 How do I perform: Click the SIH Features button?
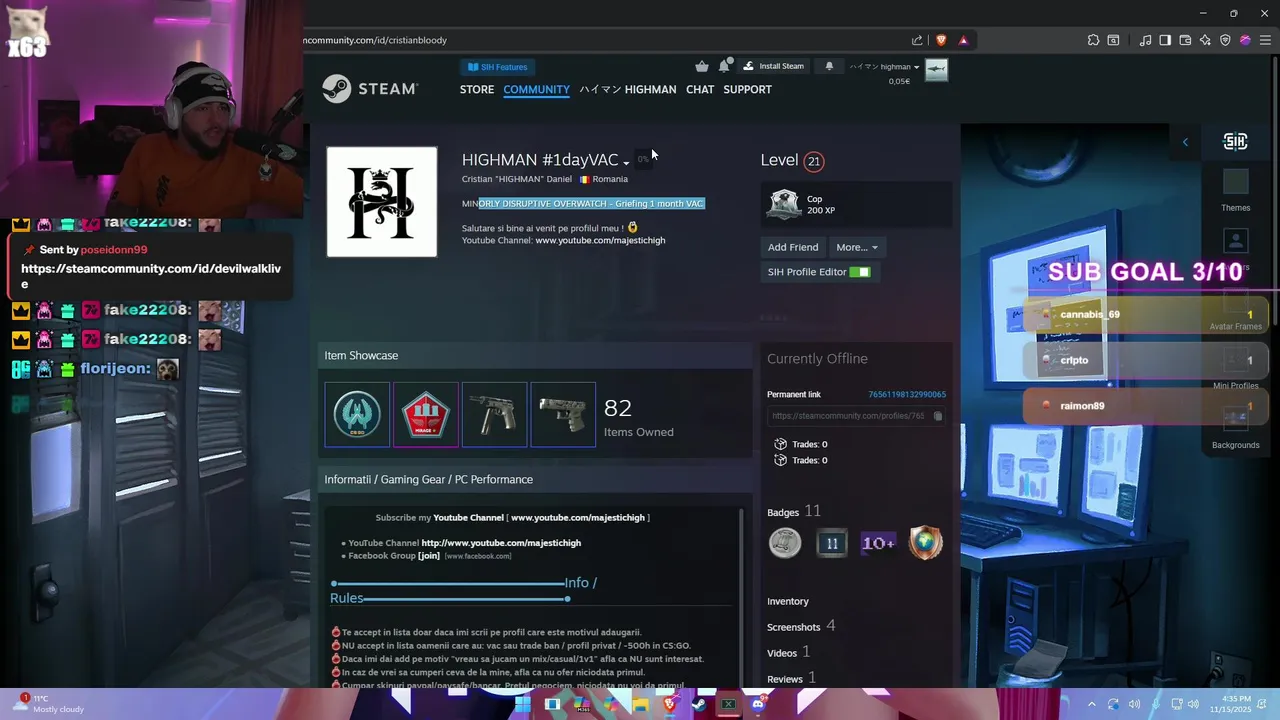pos(497,67)
